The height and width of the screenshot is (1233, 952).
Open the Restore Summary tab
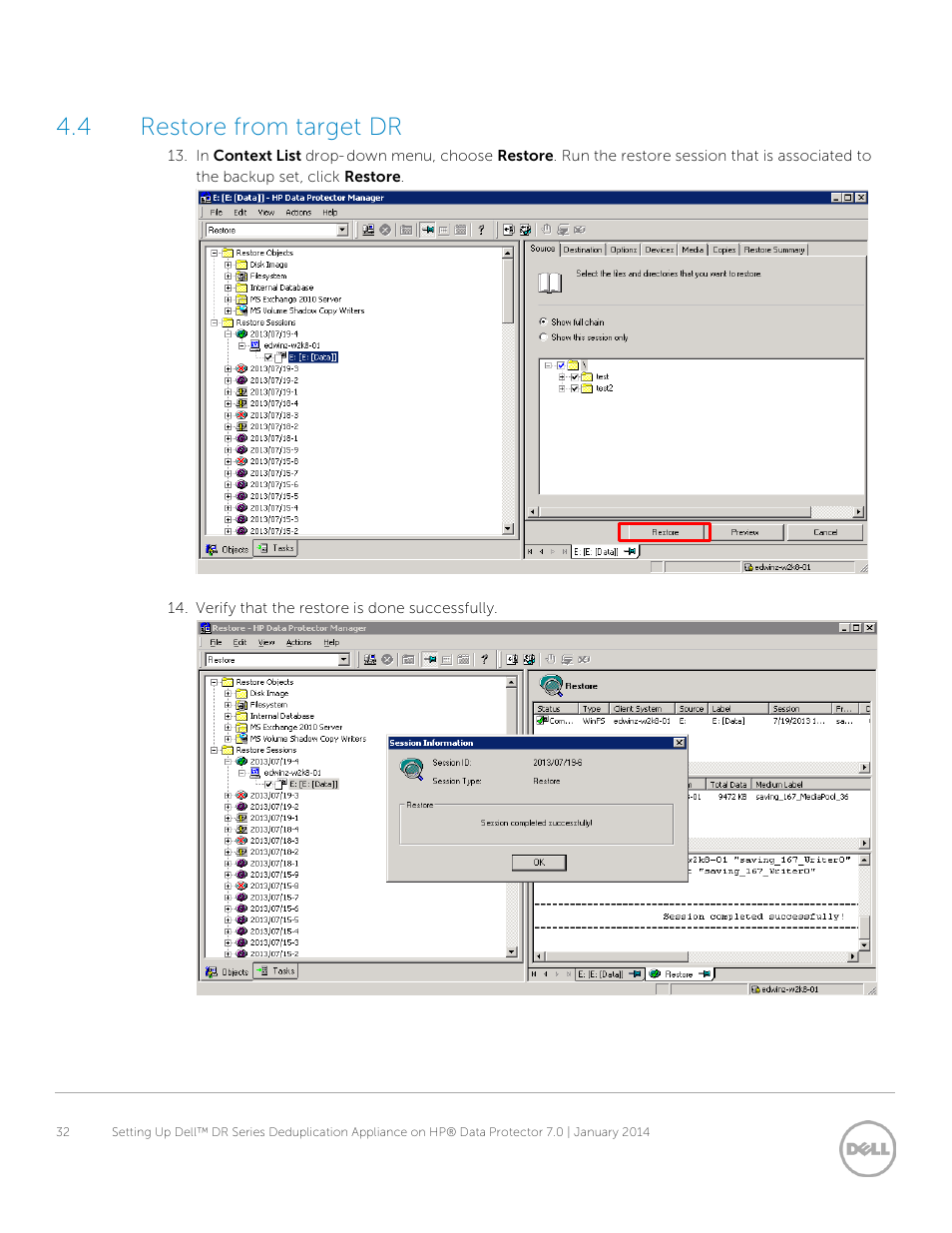pyautogui.click(x=773, y=250)
